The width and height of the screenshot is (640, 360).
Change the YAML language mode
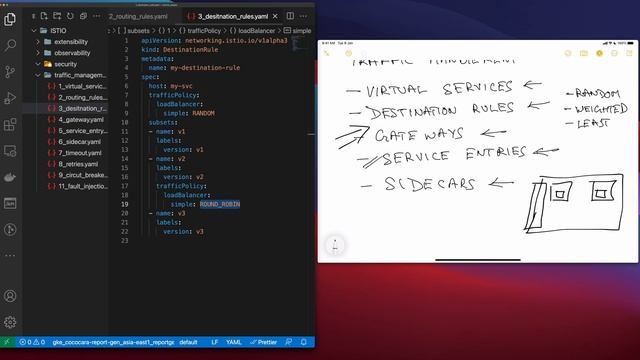click(233, 342)
